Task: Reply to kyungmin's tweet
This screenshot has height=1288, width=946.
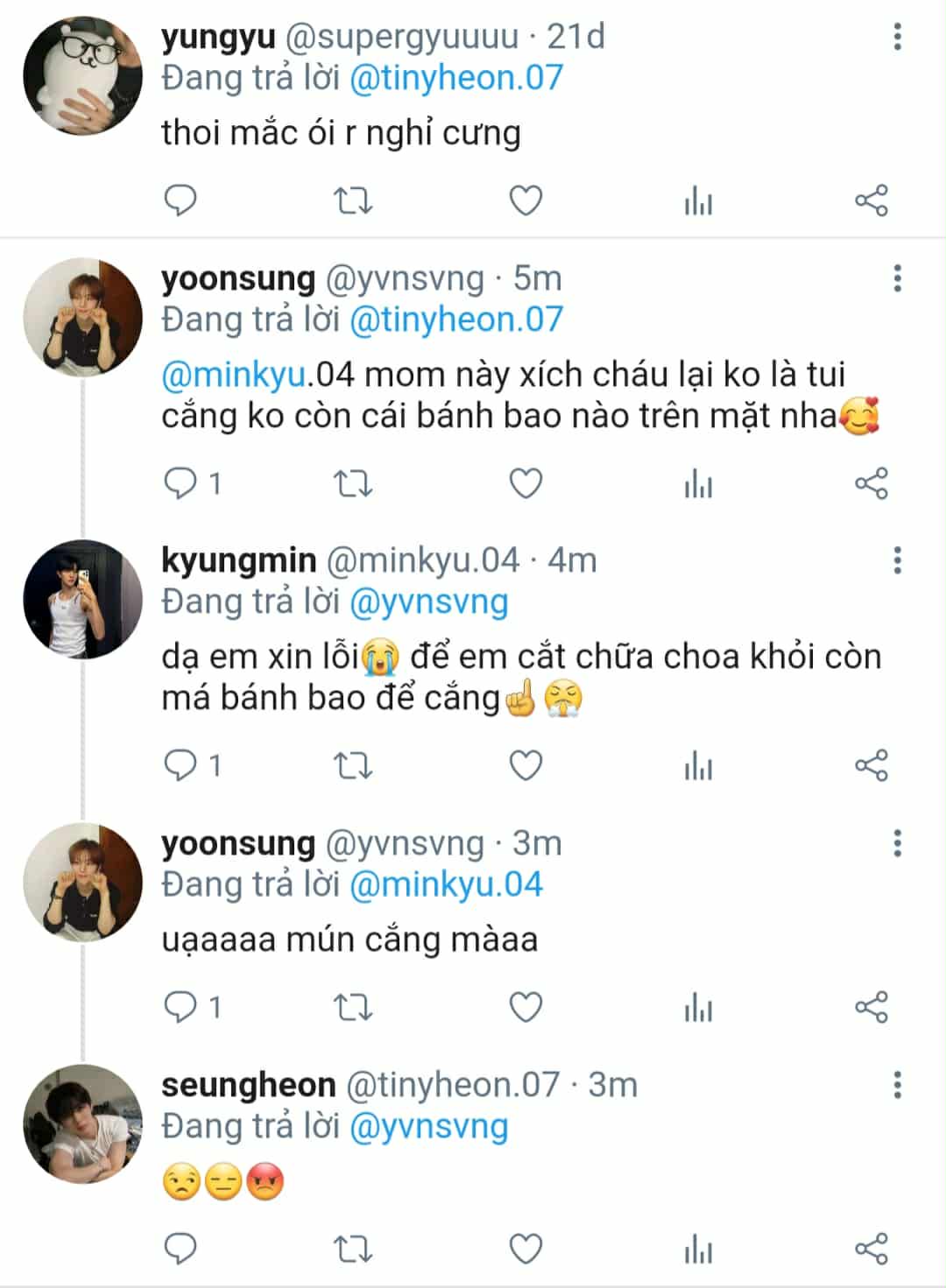Action: pyautogui.click(x=180, y=766)
